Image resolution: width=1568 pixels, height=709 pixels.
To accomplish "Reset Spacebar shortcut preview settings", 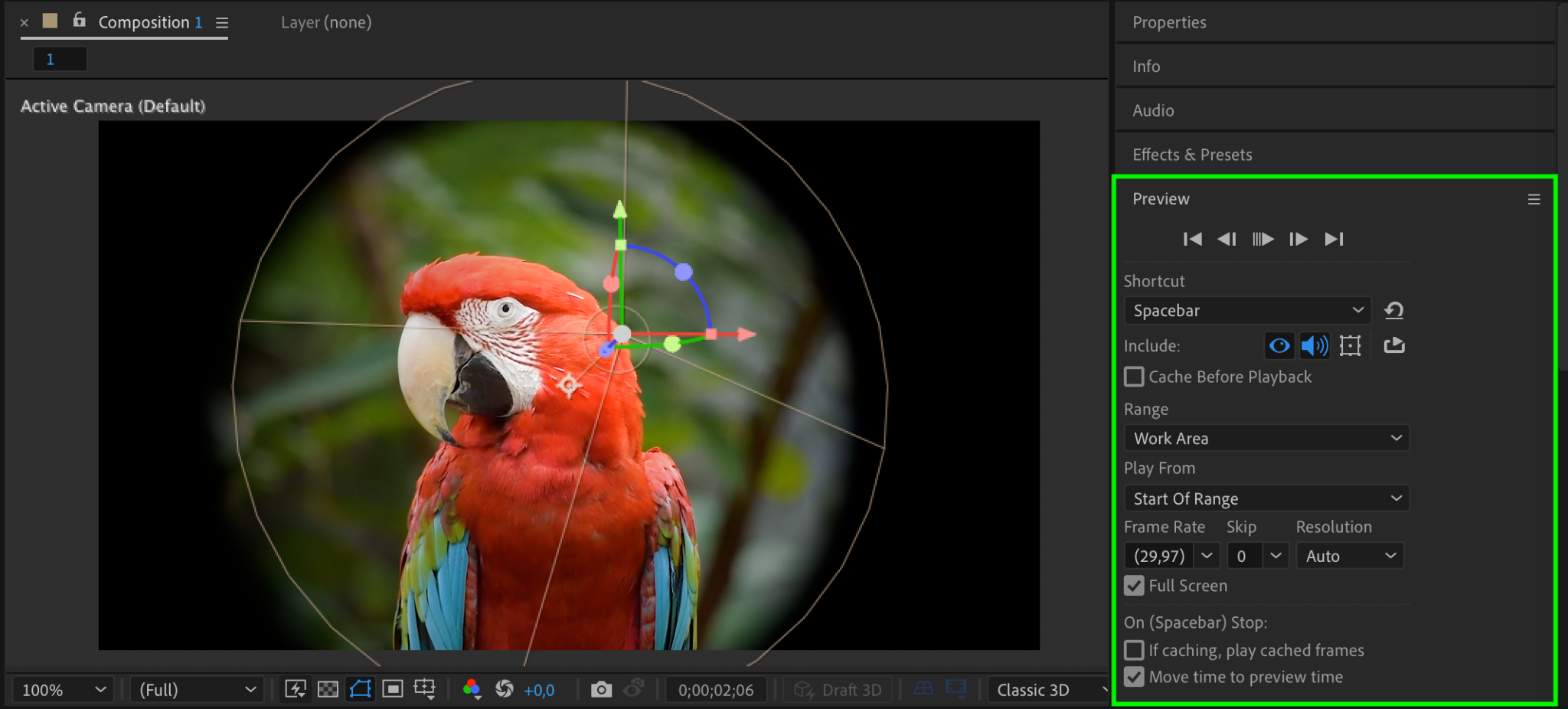I will click(1393, 311).
